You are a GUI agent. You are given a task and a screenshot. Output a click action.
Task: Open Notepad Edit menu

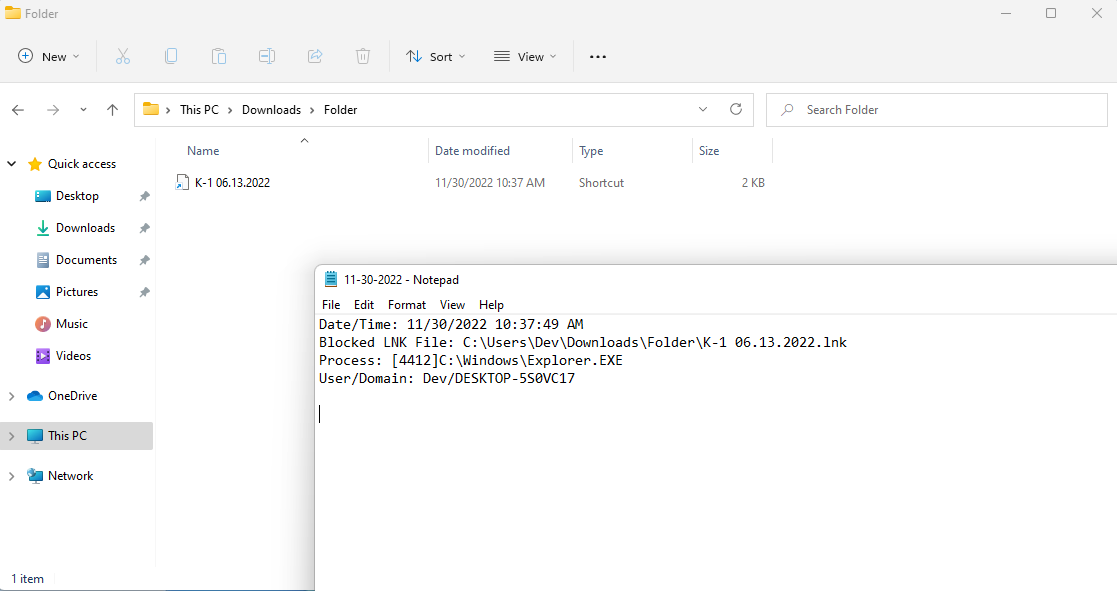(364, 305)
